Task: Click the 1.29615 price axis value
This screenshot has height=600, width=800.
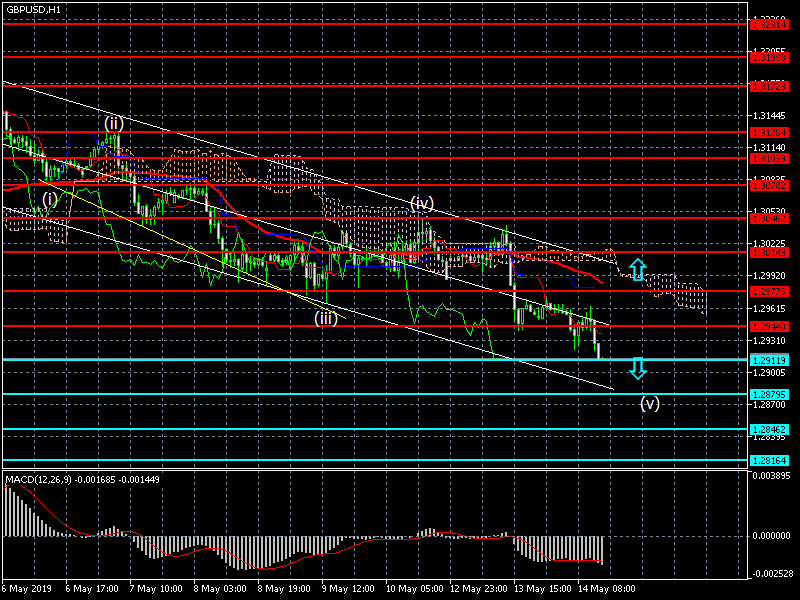Action: (769, 309)
